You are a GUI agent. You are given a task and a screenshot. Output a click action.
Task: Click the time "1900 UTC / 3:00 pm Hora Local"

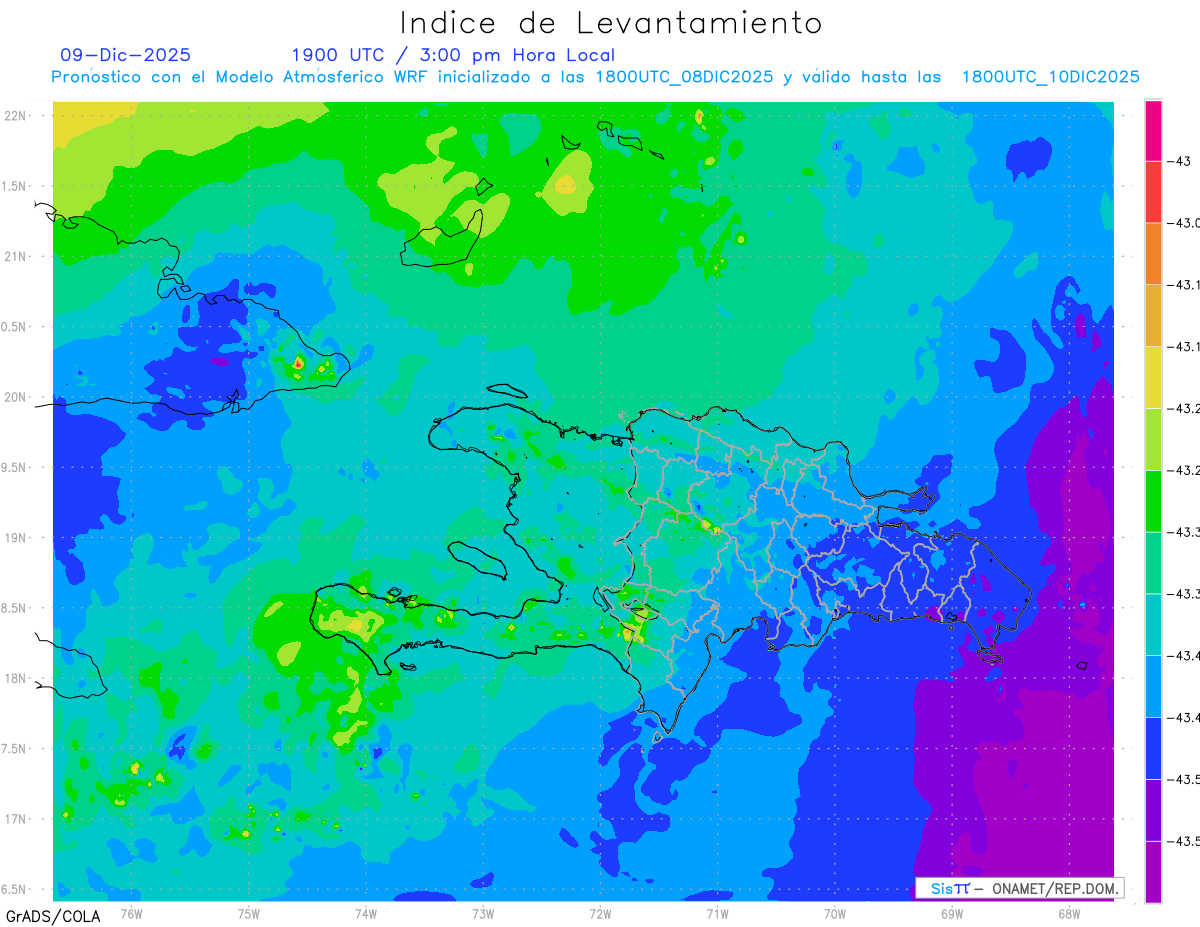tap(453, 56)
